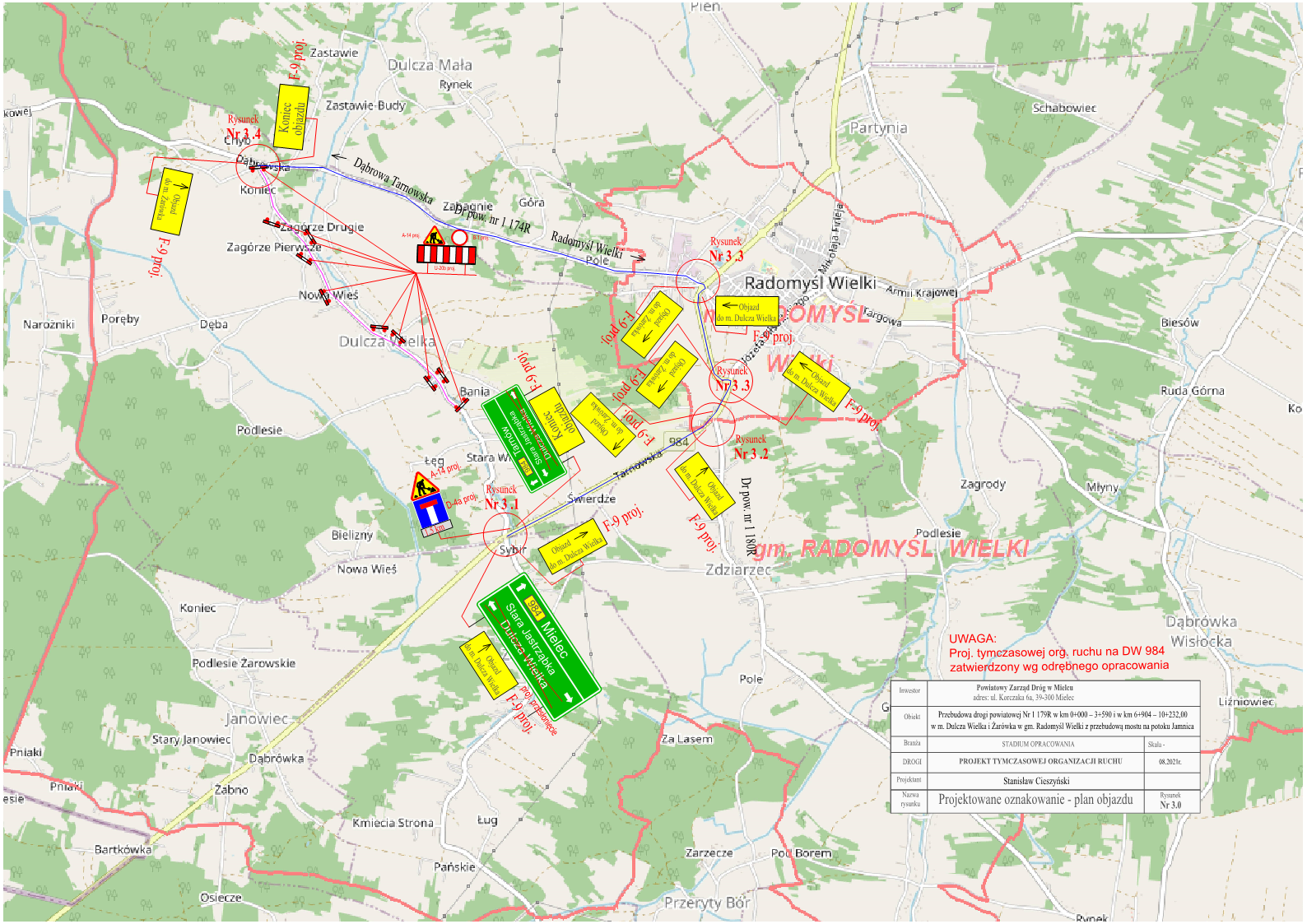The image size is (1307, 924).
Task: Click the Dulcza Mała place label
Action: tap(430, 65)
